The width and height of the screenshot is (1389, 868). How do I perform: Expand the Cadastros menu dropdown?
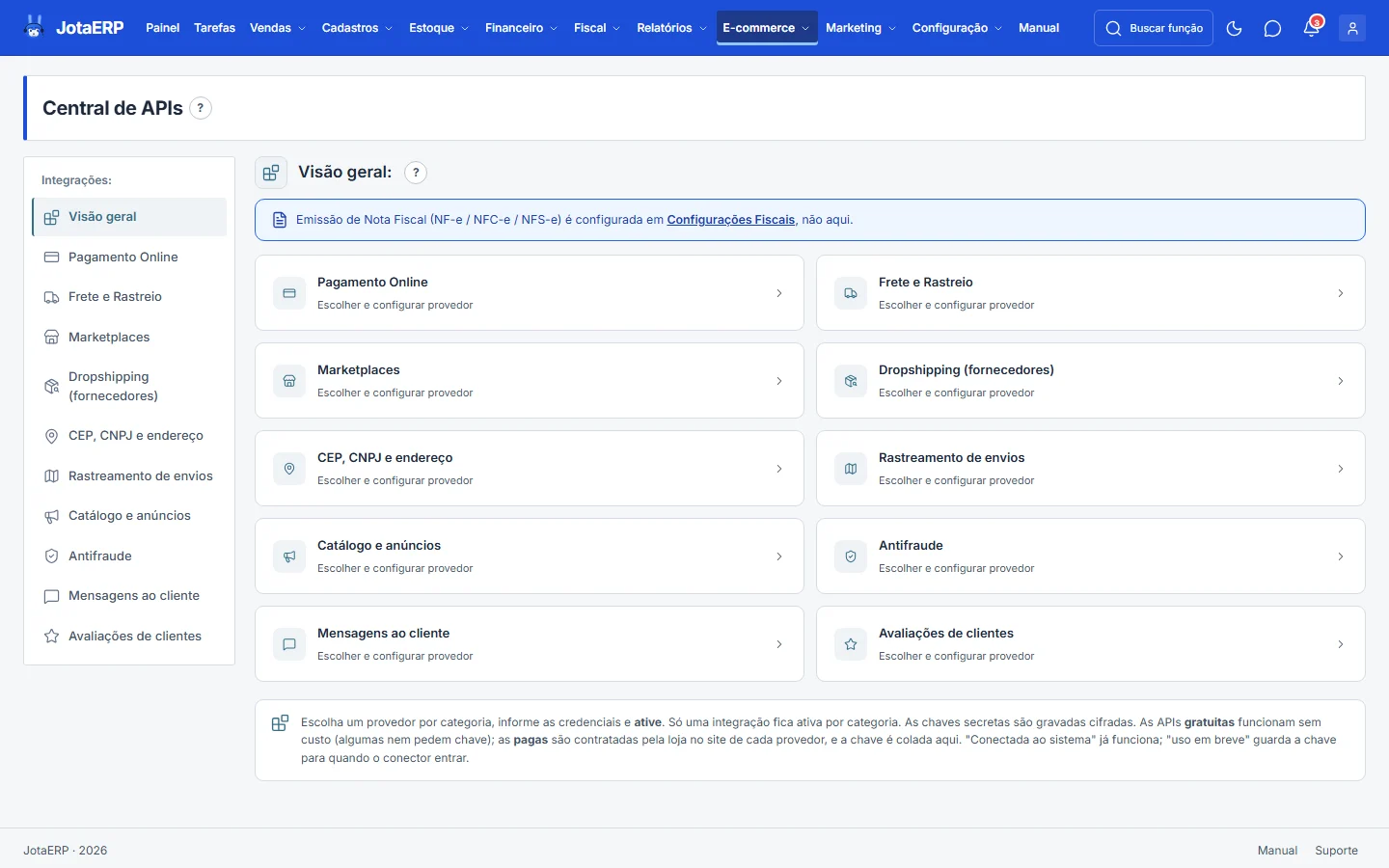tap(357, 28)
